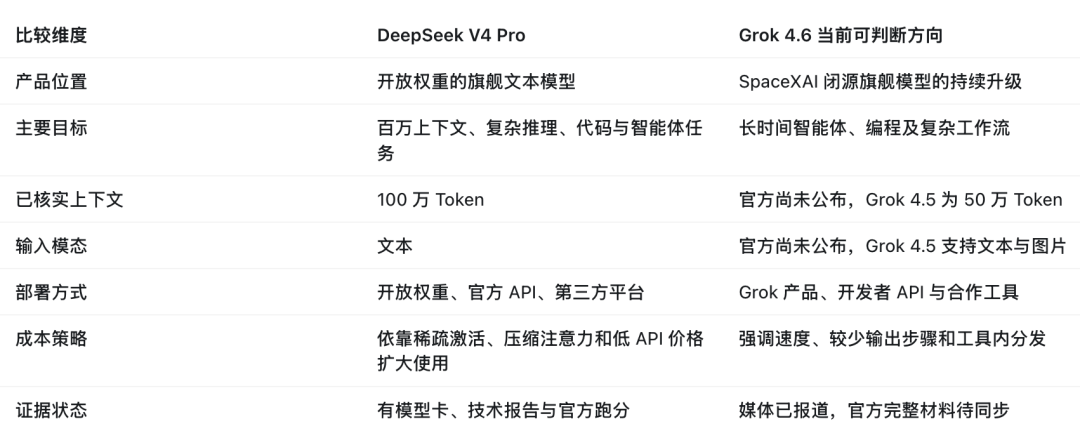Select the Grok 4.5 为 50 万 Token cell

900,200
